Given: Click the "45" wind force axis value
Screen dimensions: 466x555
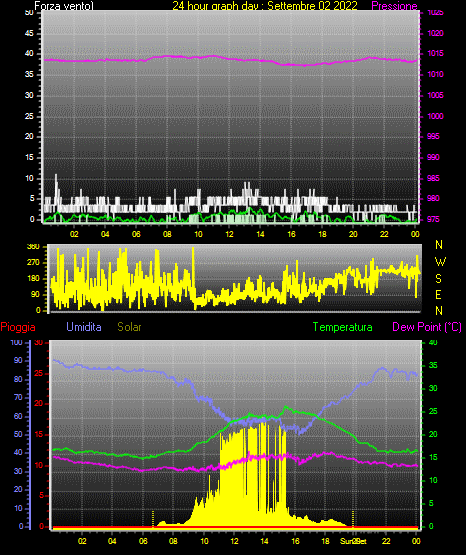Looking at the screenshot, I should [29, 33].
